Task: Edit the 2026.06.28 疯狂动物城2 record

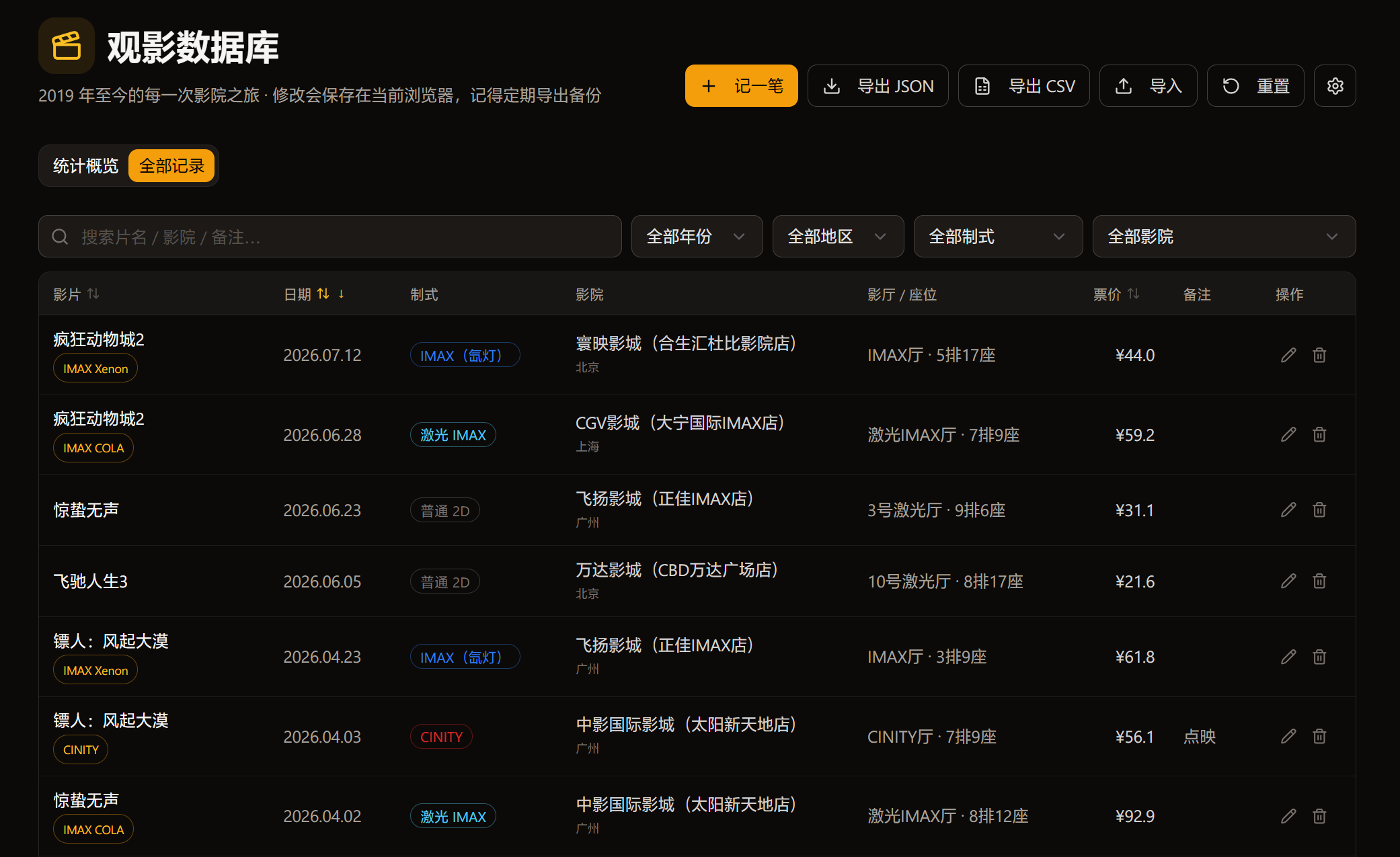Action: point(1288,435)
